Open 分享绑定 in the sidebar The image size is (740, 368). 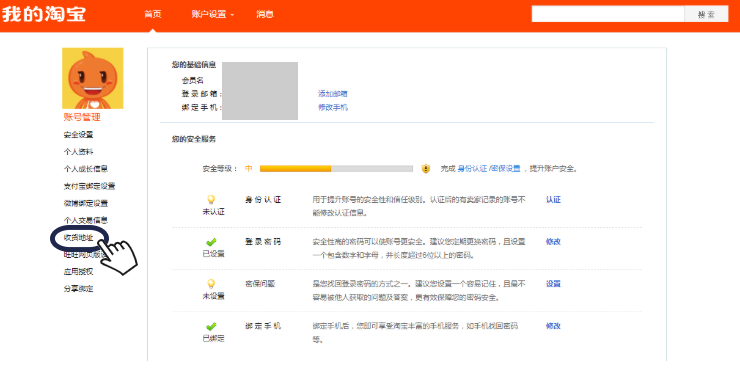click(78, 289)
